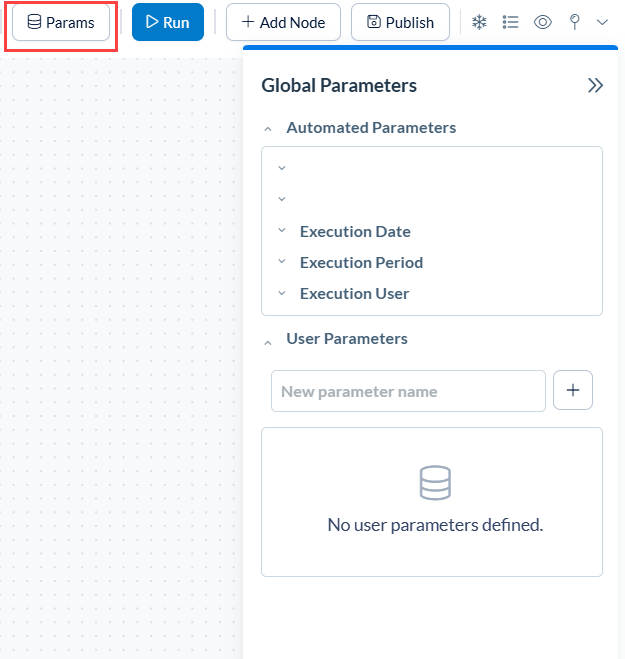Open the list view icon

[510, 22]
